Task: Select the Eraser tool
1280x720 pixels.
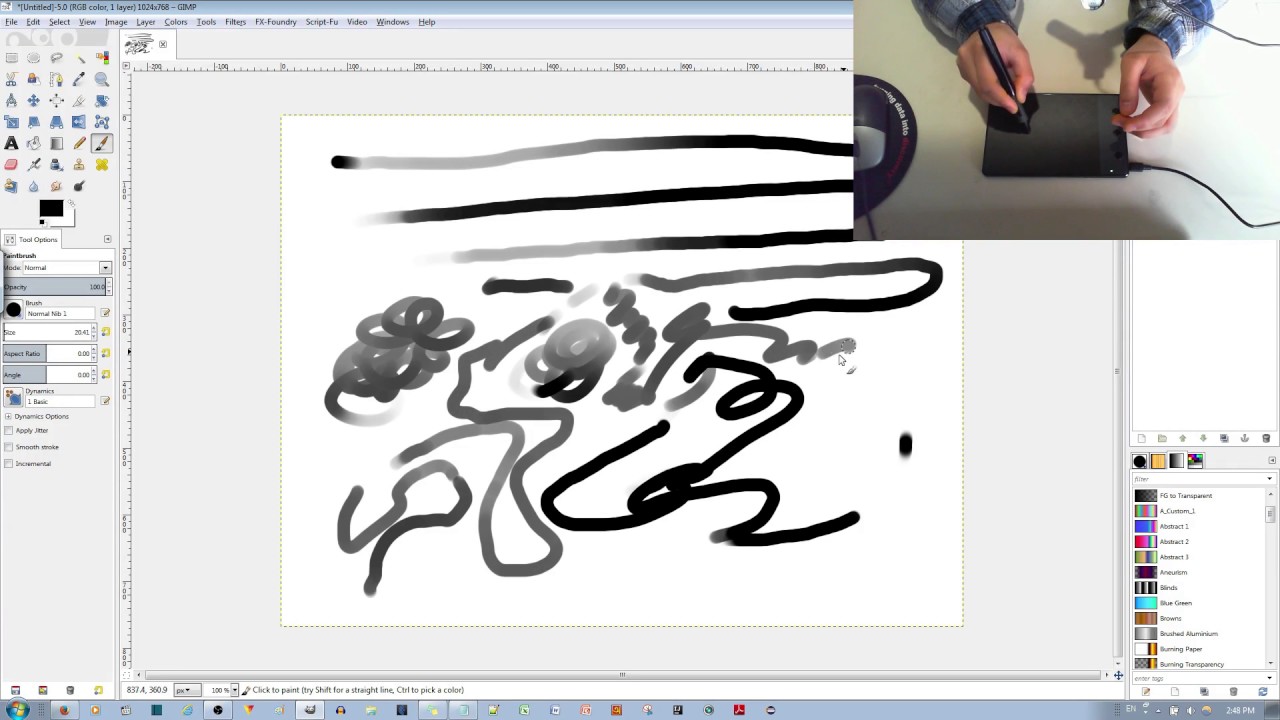Action: (11, 164)
